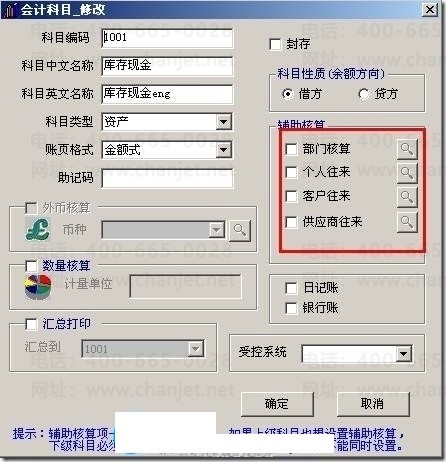This screenshot has height=462, width=446.
Task: Enable the 封存 checkbox
Action: pyautogui.click(x=275, y=44)
